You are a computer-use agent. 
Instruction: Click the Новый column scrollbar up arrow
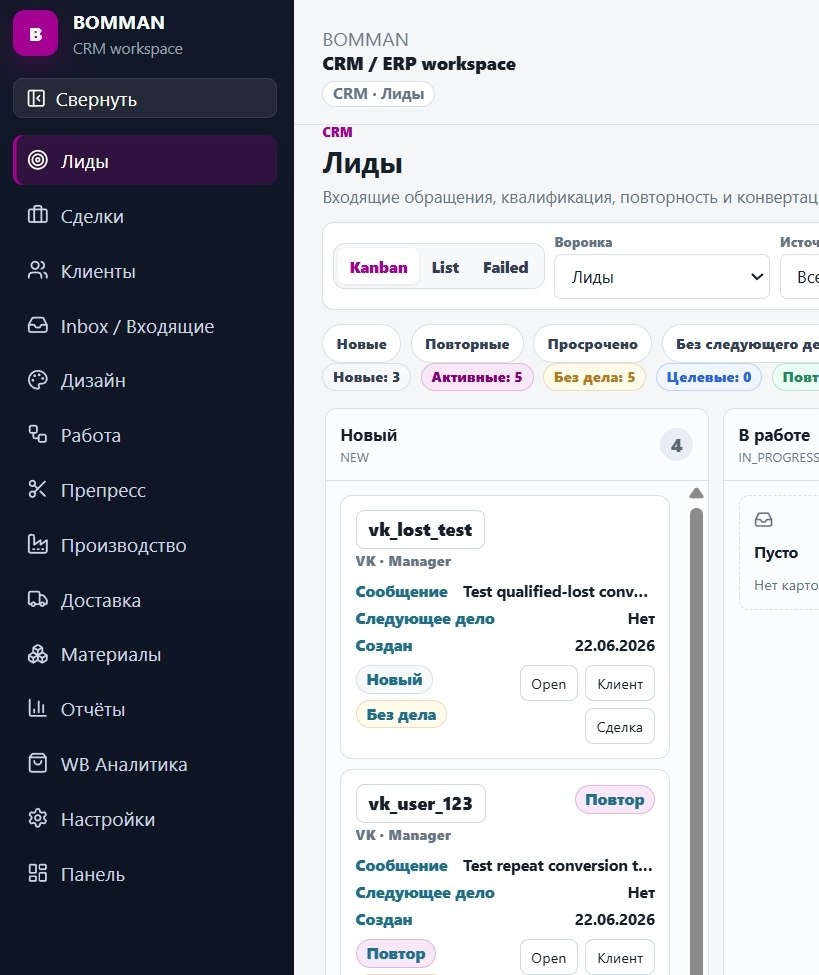(x=696, y=493)
